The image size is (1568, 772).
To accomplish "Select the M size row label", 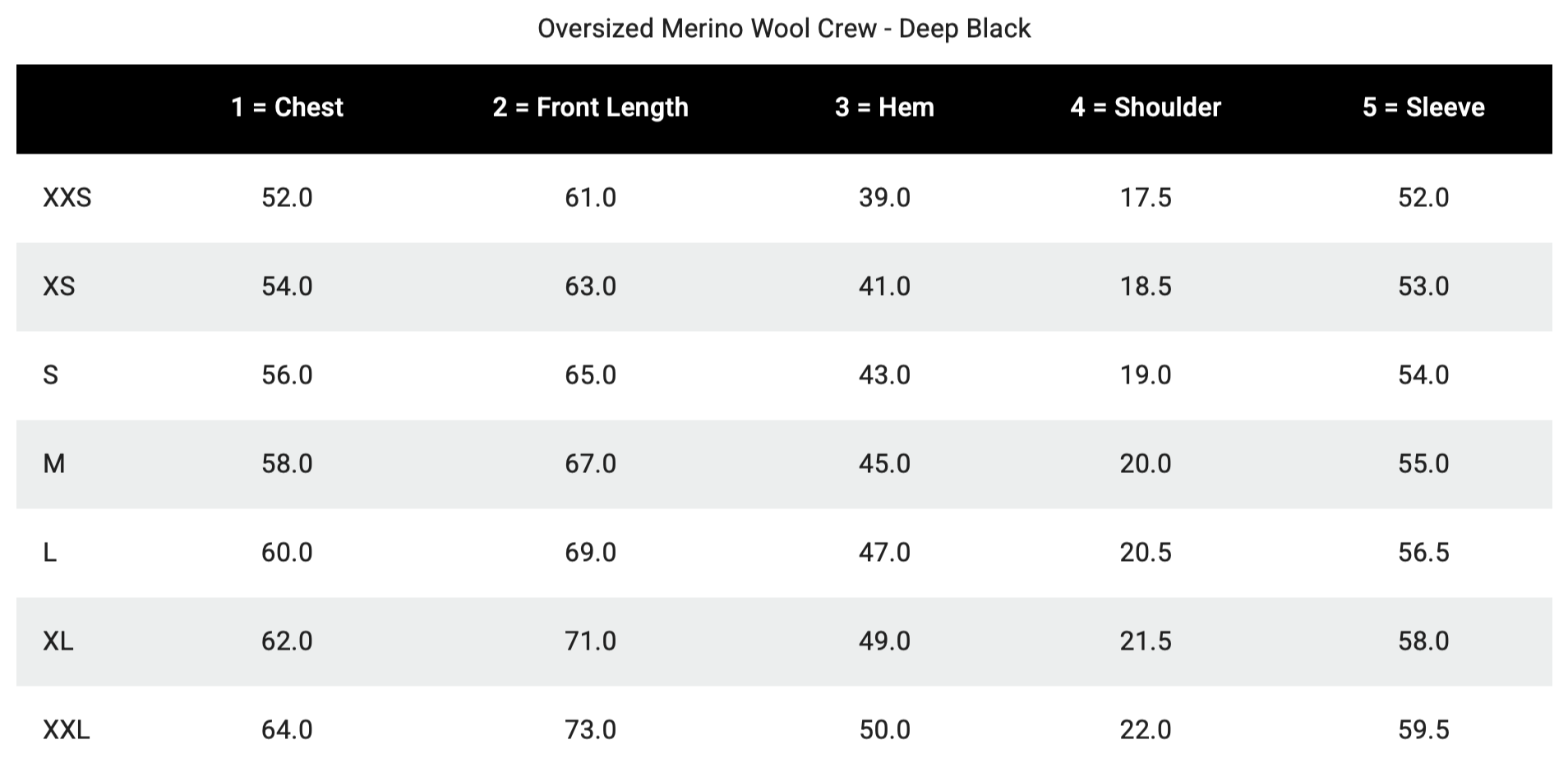I will (x=54, y=464).
